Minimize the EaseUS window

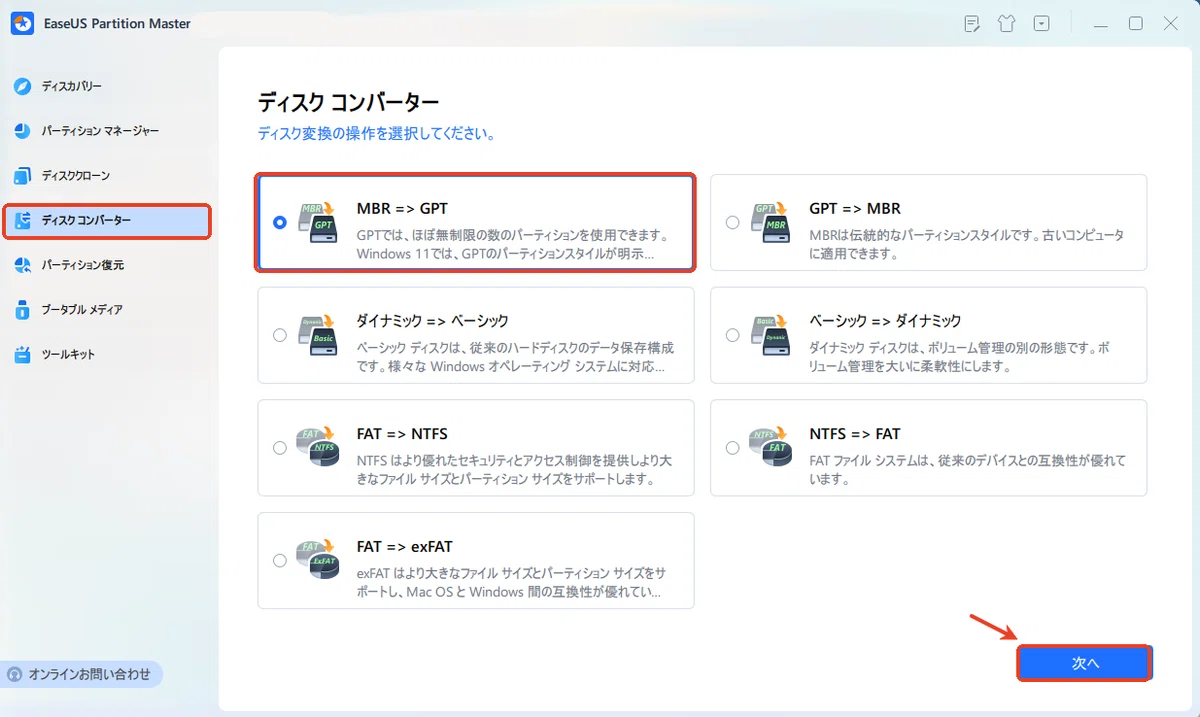(1101, 23)
